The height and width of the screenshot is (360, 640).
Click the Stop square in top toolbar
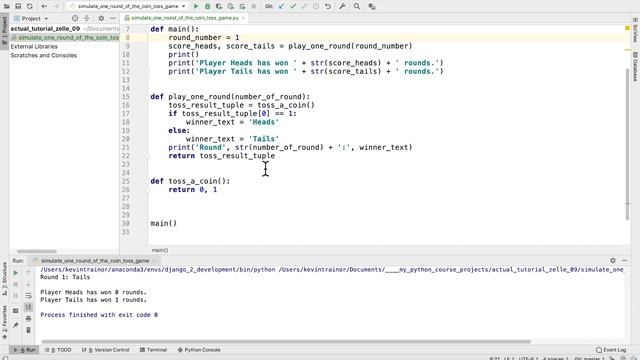[253, 7]
